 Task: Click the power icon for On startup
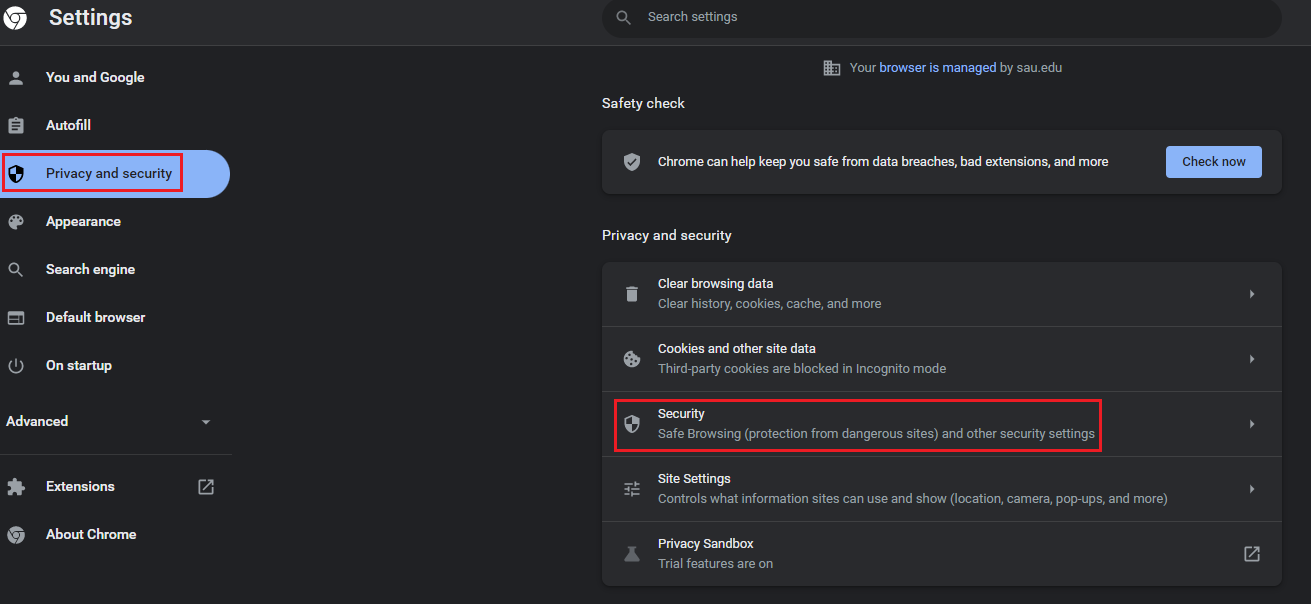[x=16, y=366]
